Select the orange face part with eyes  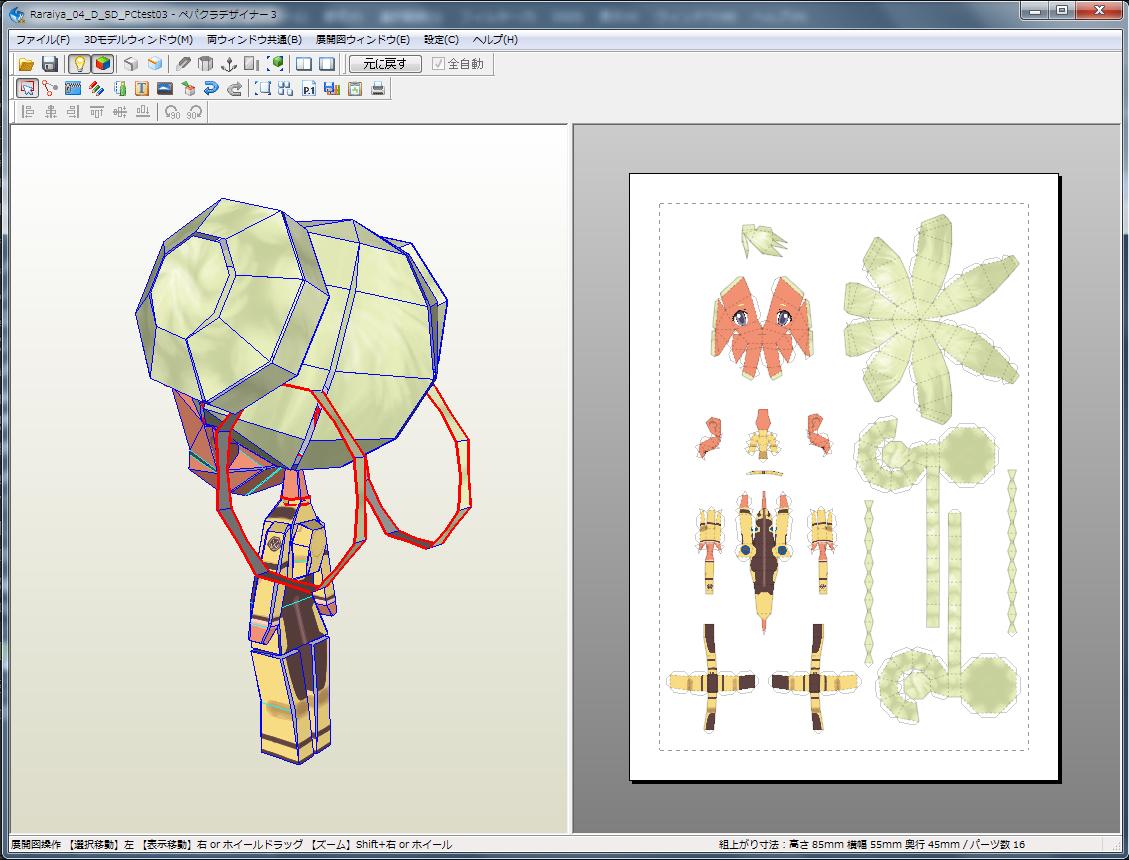tap(763, 328)
